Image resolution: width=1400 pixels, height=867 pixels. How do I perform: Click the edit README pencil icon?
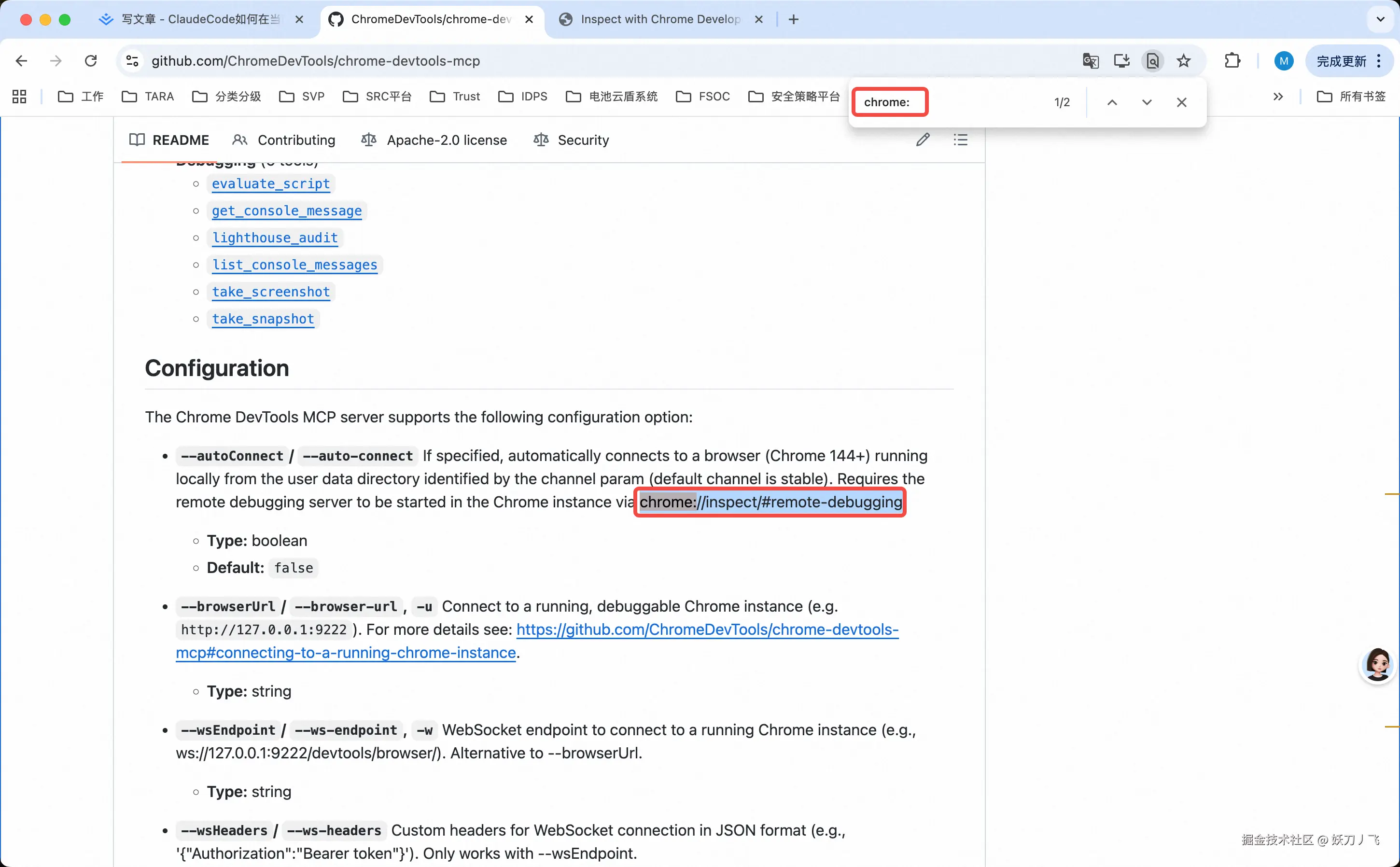click(x=923, y=140)
